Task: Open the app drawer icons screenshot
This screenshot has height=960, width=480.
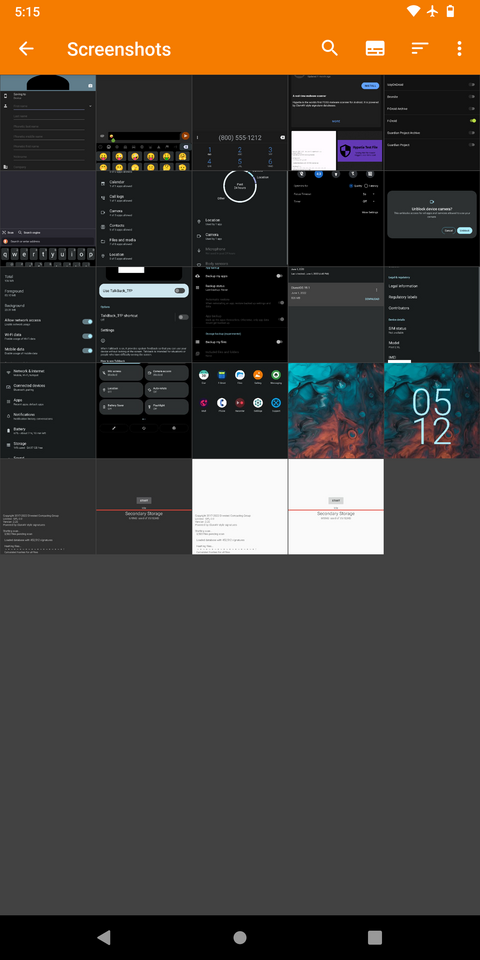Action: (x=240, y=410)
